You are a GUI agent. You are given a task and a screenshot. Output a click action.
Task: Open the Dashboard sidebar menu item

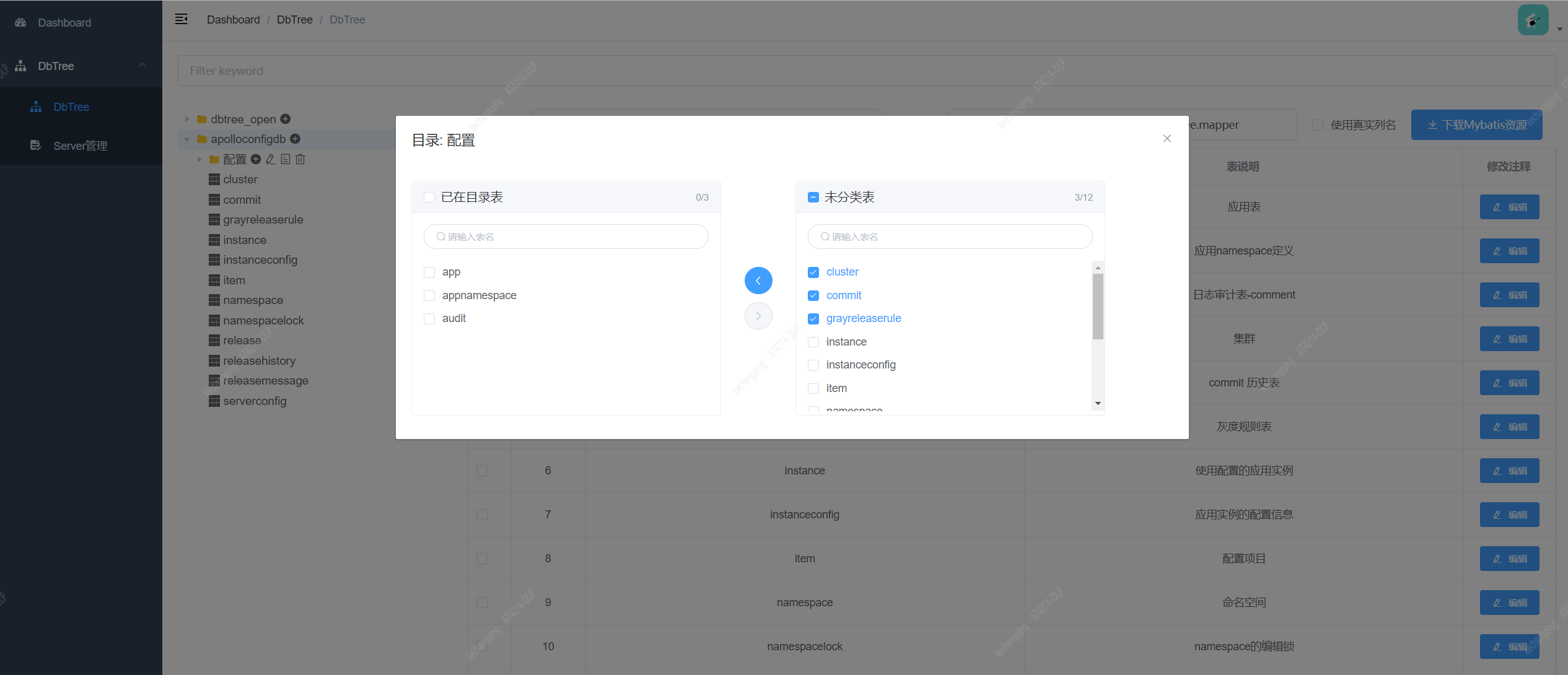(64, 22)
